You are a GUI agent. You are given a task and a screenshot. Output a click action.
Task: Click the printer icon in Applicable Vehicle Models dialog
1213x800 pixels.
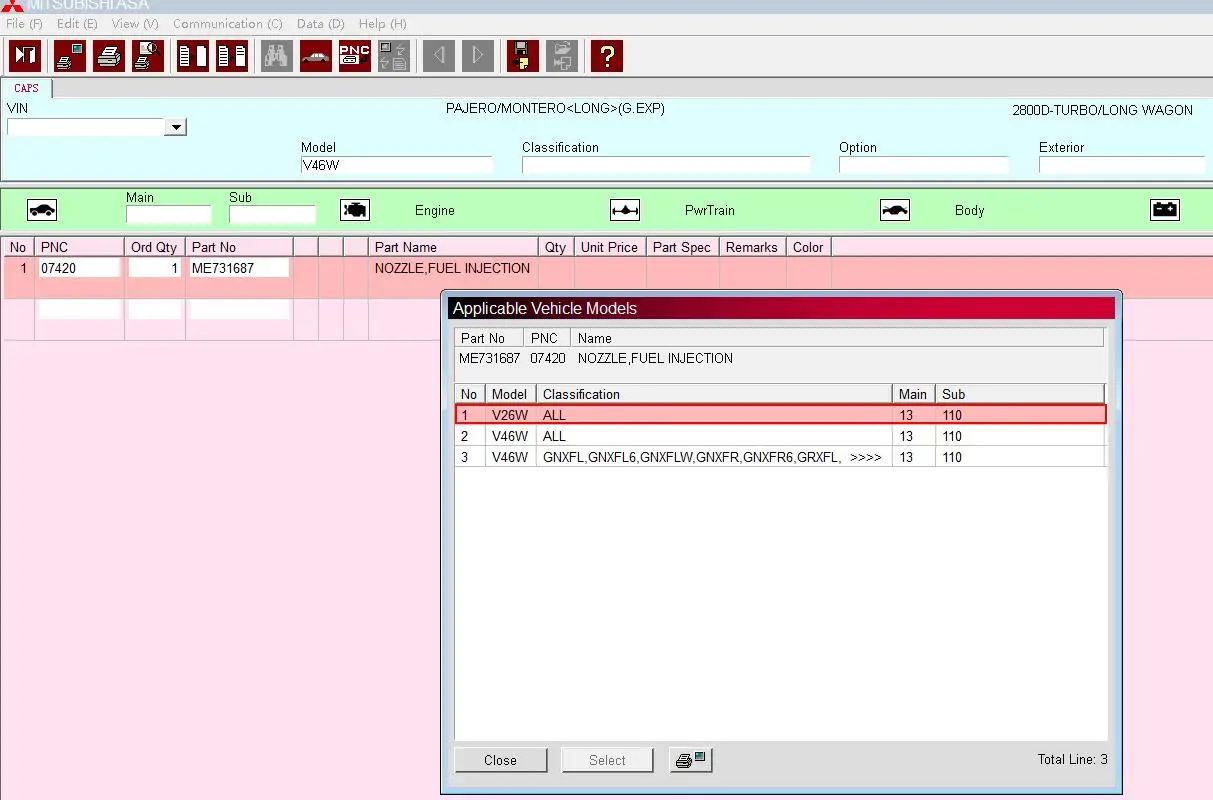click(x=691, y=760)
